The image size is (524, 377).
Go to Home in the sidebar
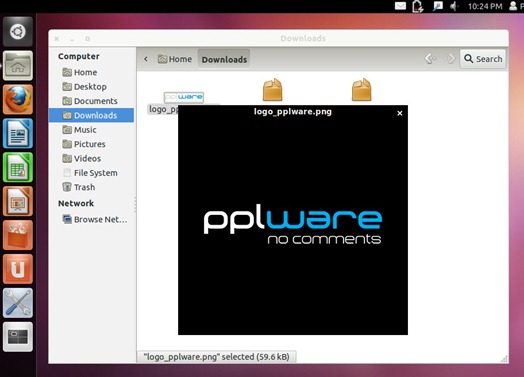(x=80, y=72)
